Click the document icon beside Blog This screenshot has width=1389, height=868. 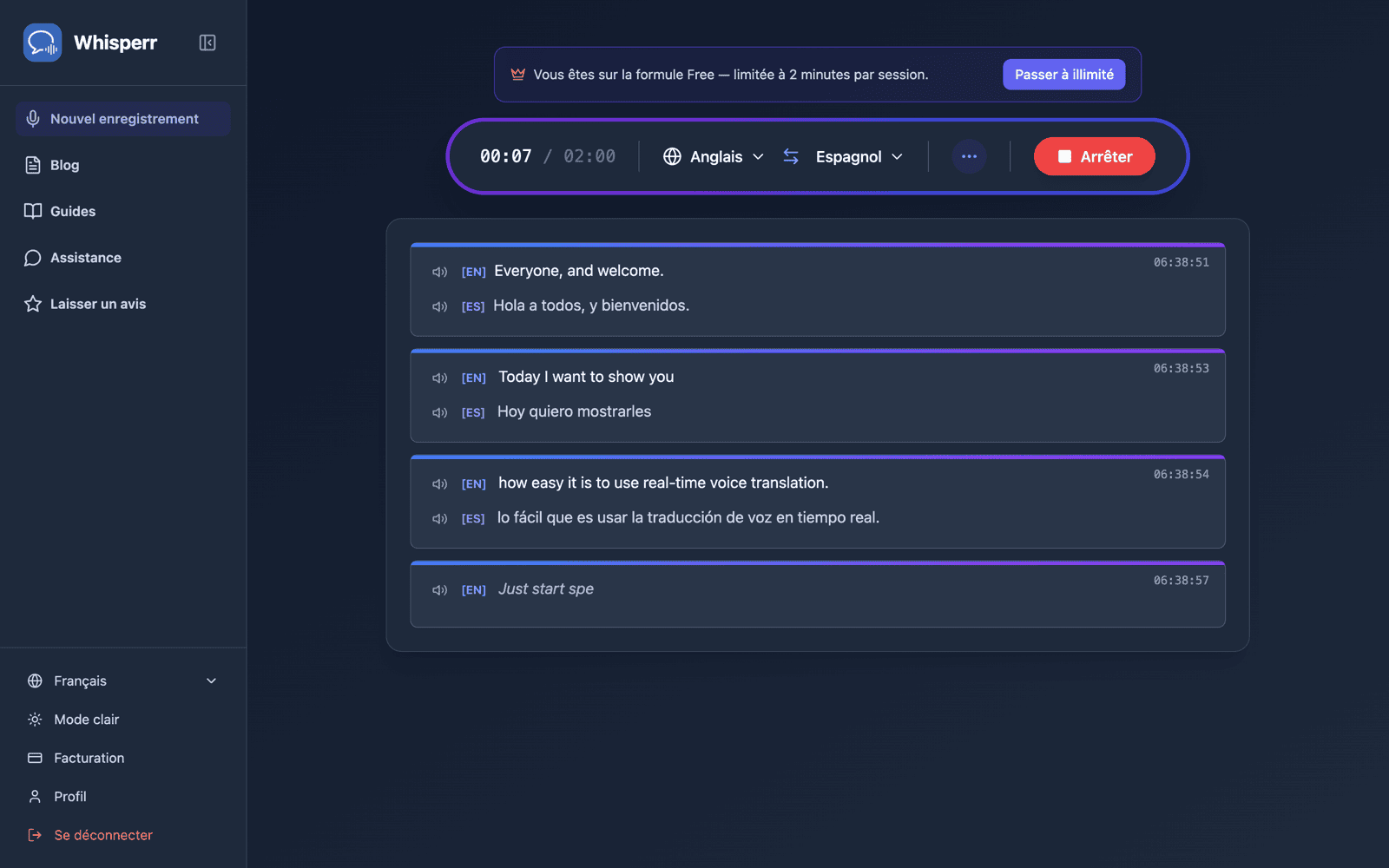[x=33, y=165]
